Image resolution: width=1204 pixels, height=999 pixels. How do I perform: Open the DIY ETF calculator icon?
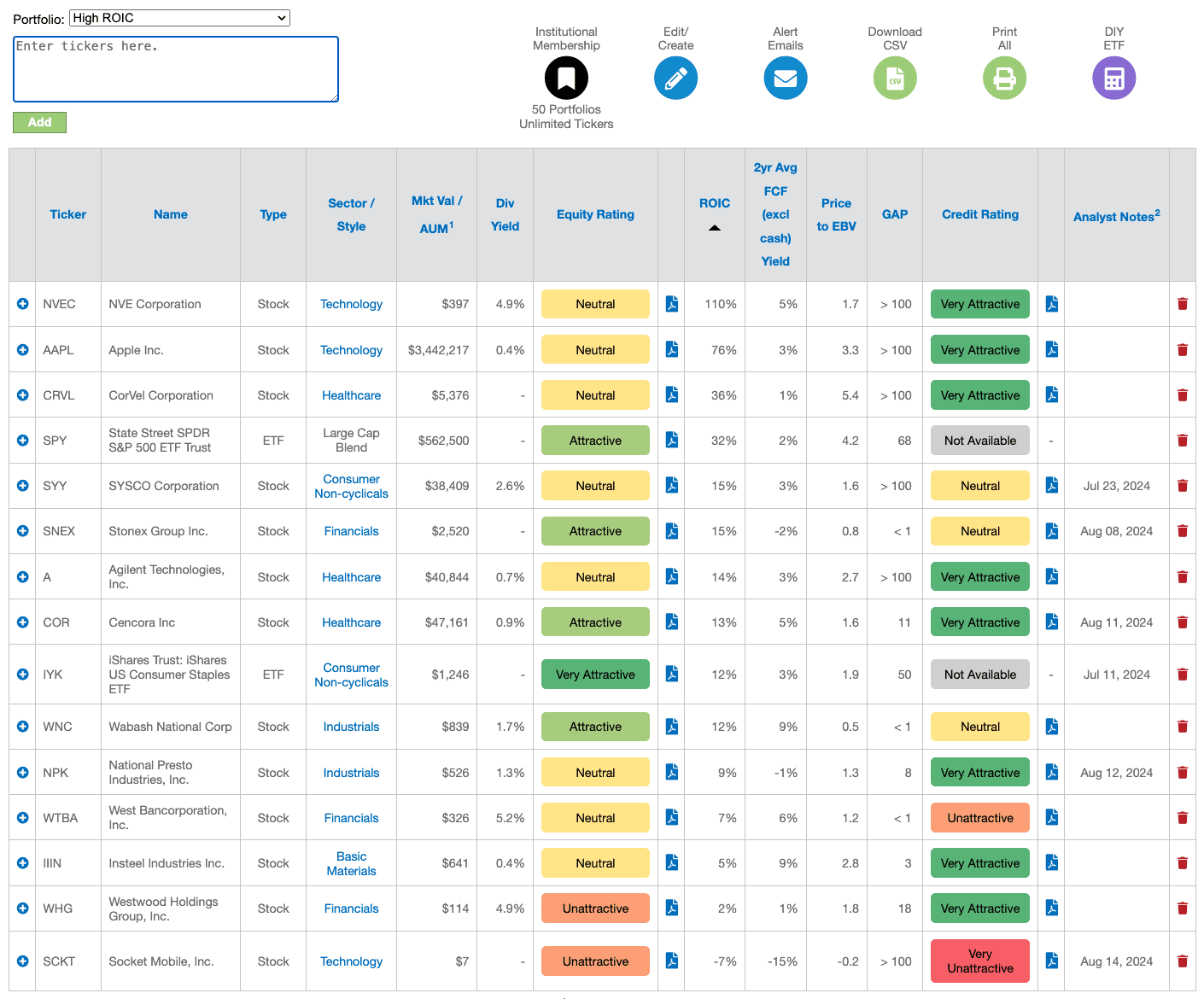click(x=1113, y=78)
